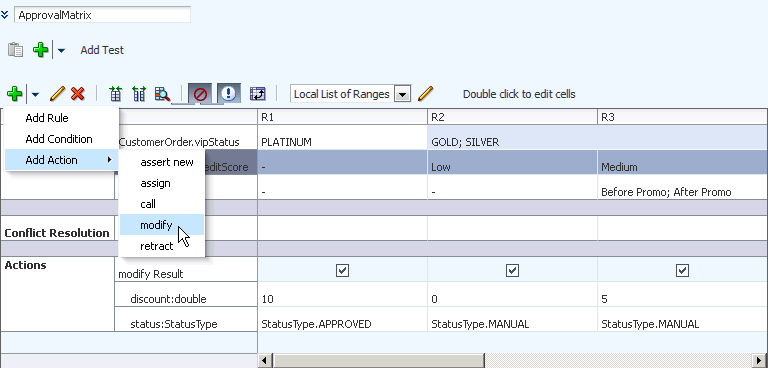
Task: Choose modify from submenu
Action: point(162,225)
